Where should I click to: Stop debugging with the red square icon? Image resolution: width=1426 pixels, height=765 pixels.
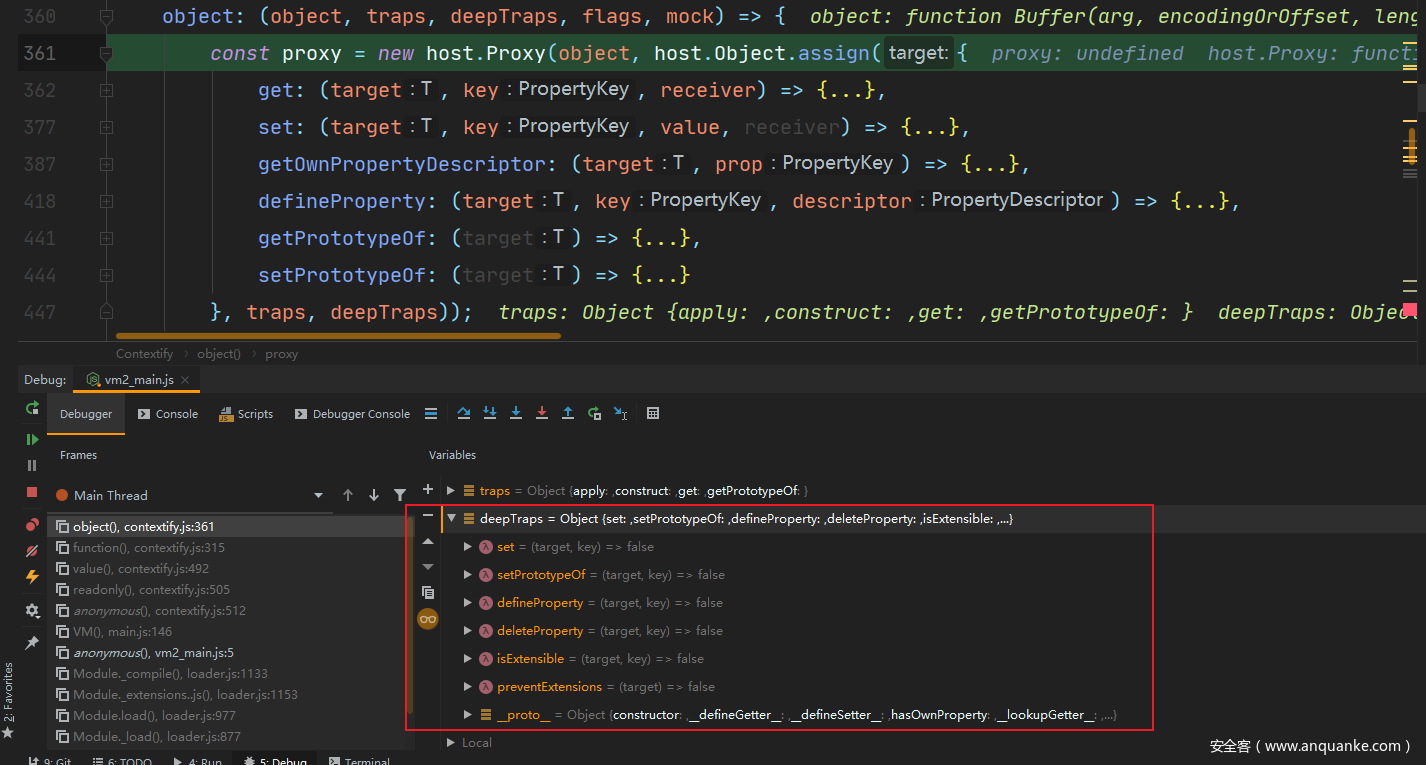click(x=32, y=492)
